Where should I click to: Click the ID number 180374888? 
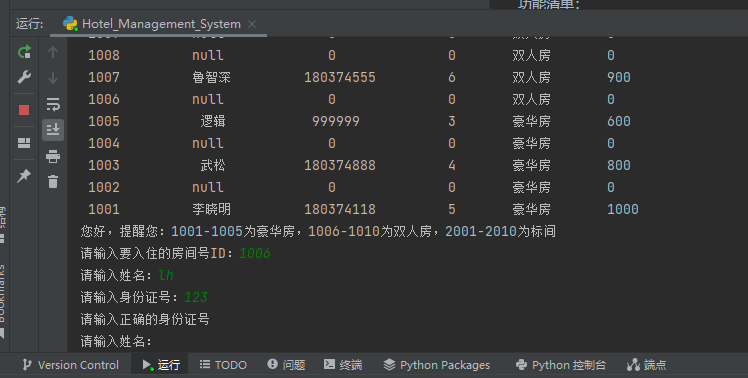tap(340, 165)
